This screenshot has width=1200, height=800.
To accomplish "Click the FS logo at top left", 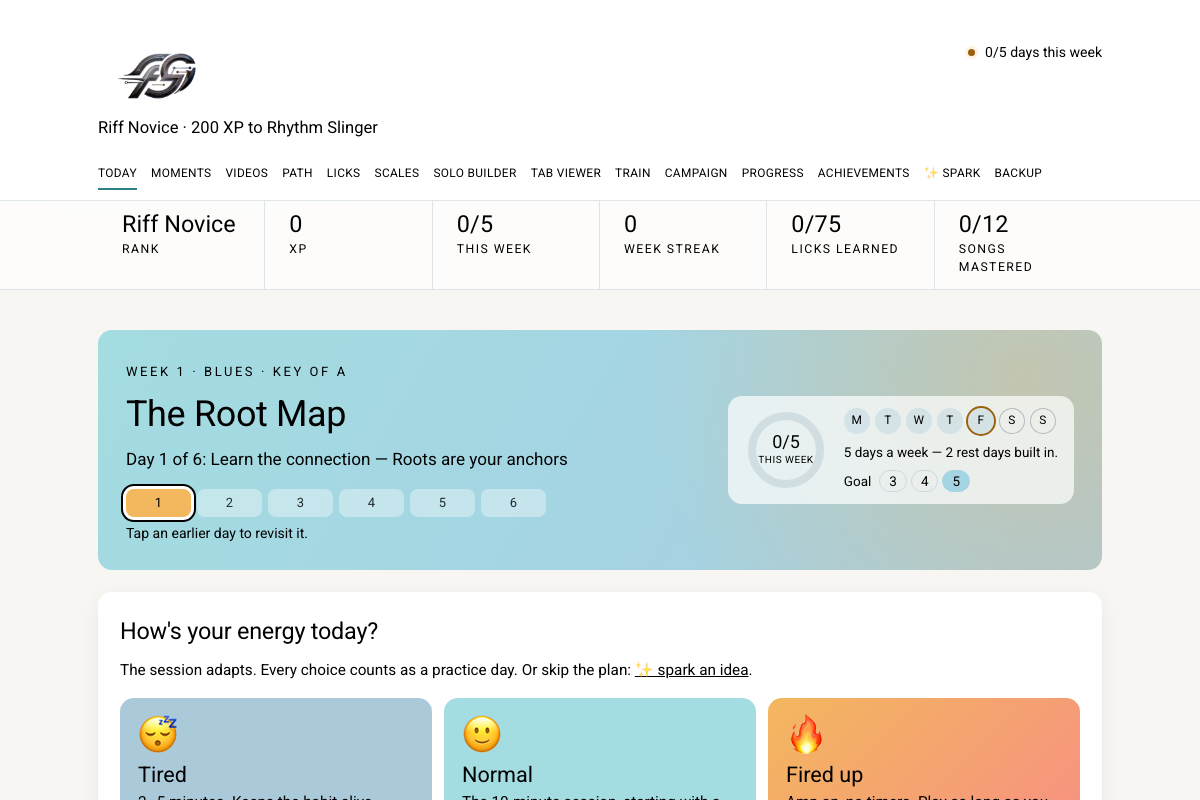I will coord(158,76).
